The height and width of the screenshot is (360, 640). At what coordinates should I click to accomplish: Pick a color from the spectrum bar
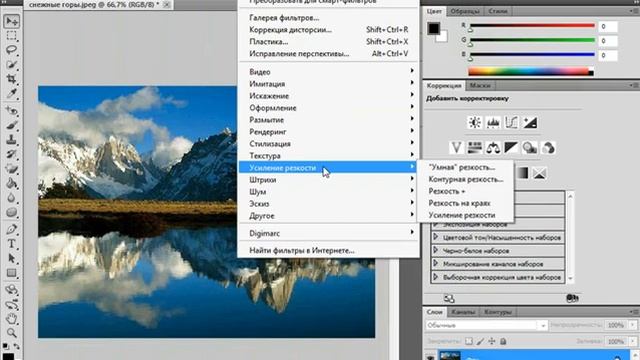(x=530, y=71)
